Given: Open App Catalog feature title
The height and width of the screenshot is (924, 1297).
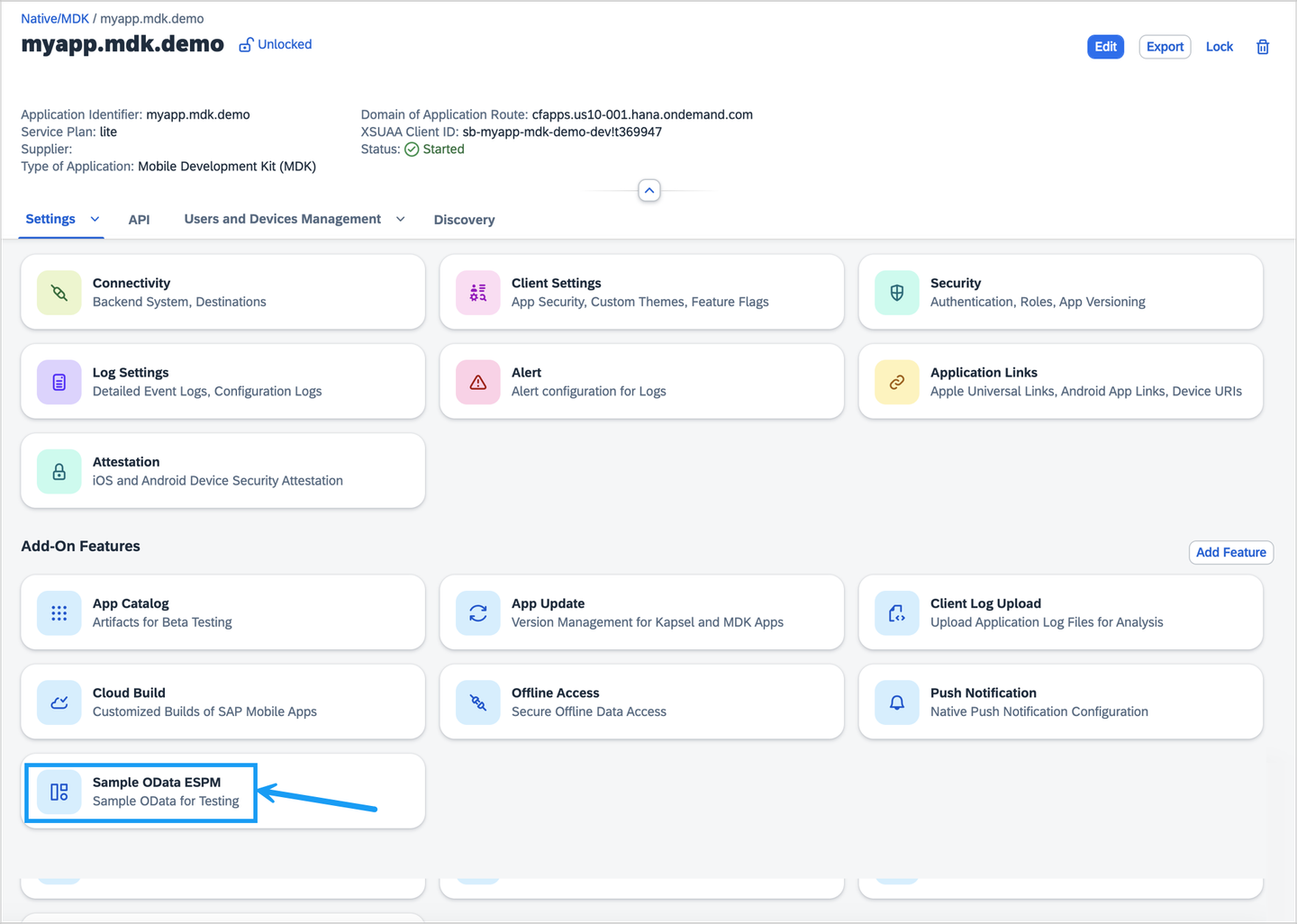Looking at the screenshot, I should (131, 603).
